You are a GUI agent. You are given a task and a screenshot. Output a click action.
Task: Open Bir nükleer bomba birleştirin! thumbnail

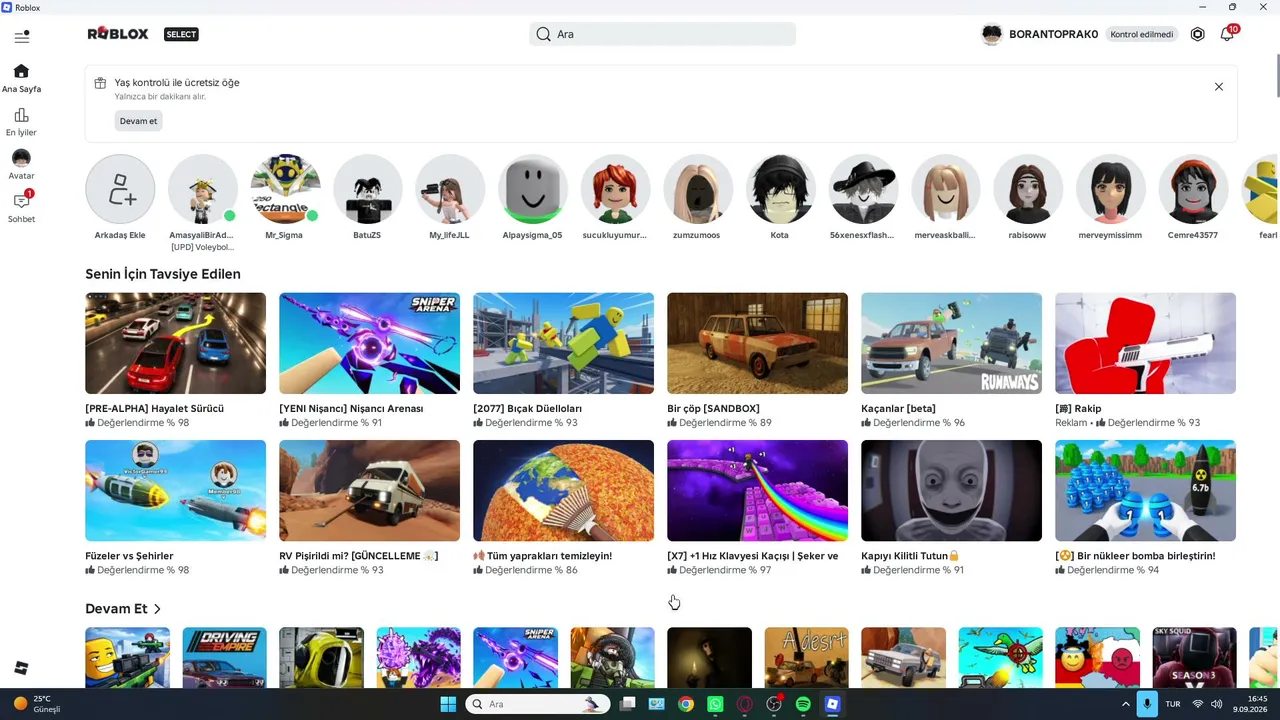coord(1146,491)
